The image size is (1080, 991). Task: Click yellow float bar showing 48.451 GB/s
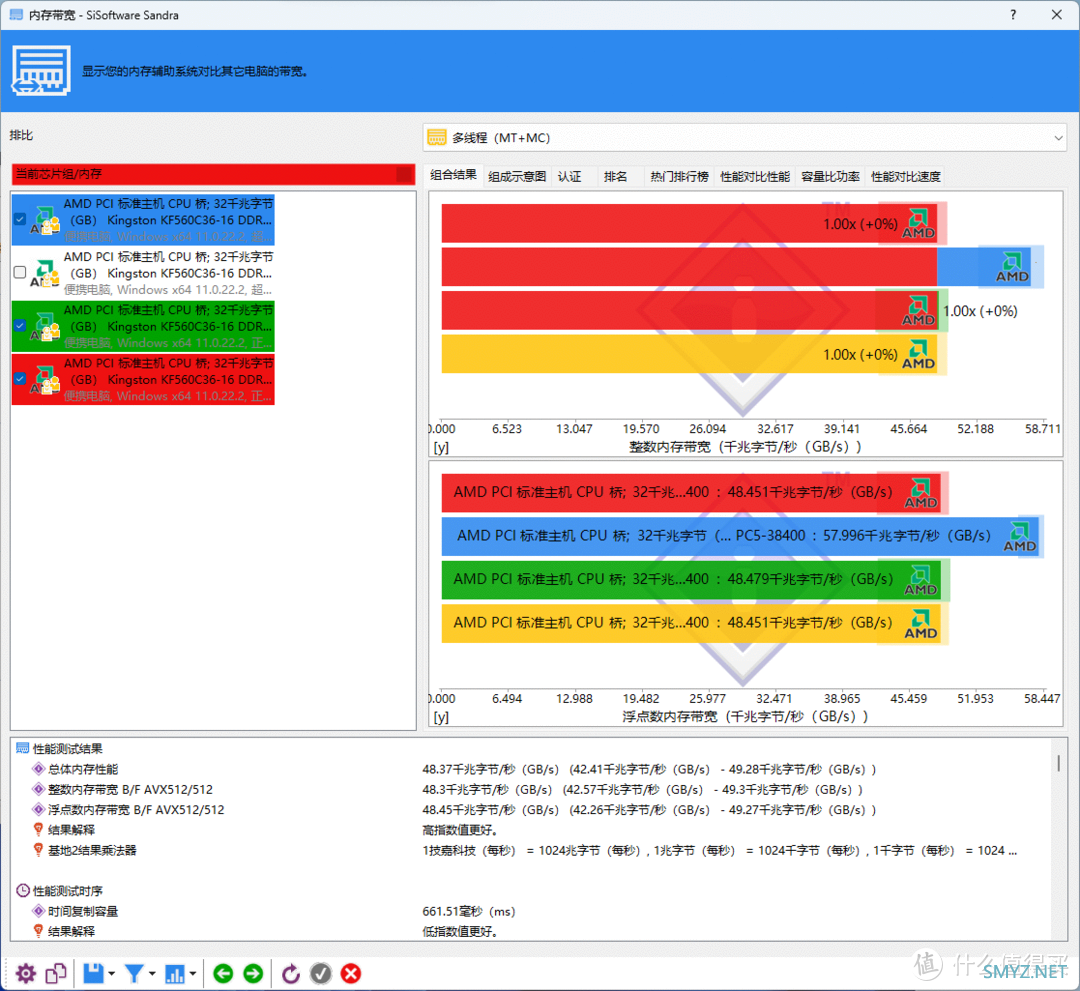coord(694,623)
